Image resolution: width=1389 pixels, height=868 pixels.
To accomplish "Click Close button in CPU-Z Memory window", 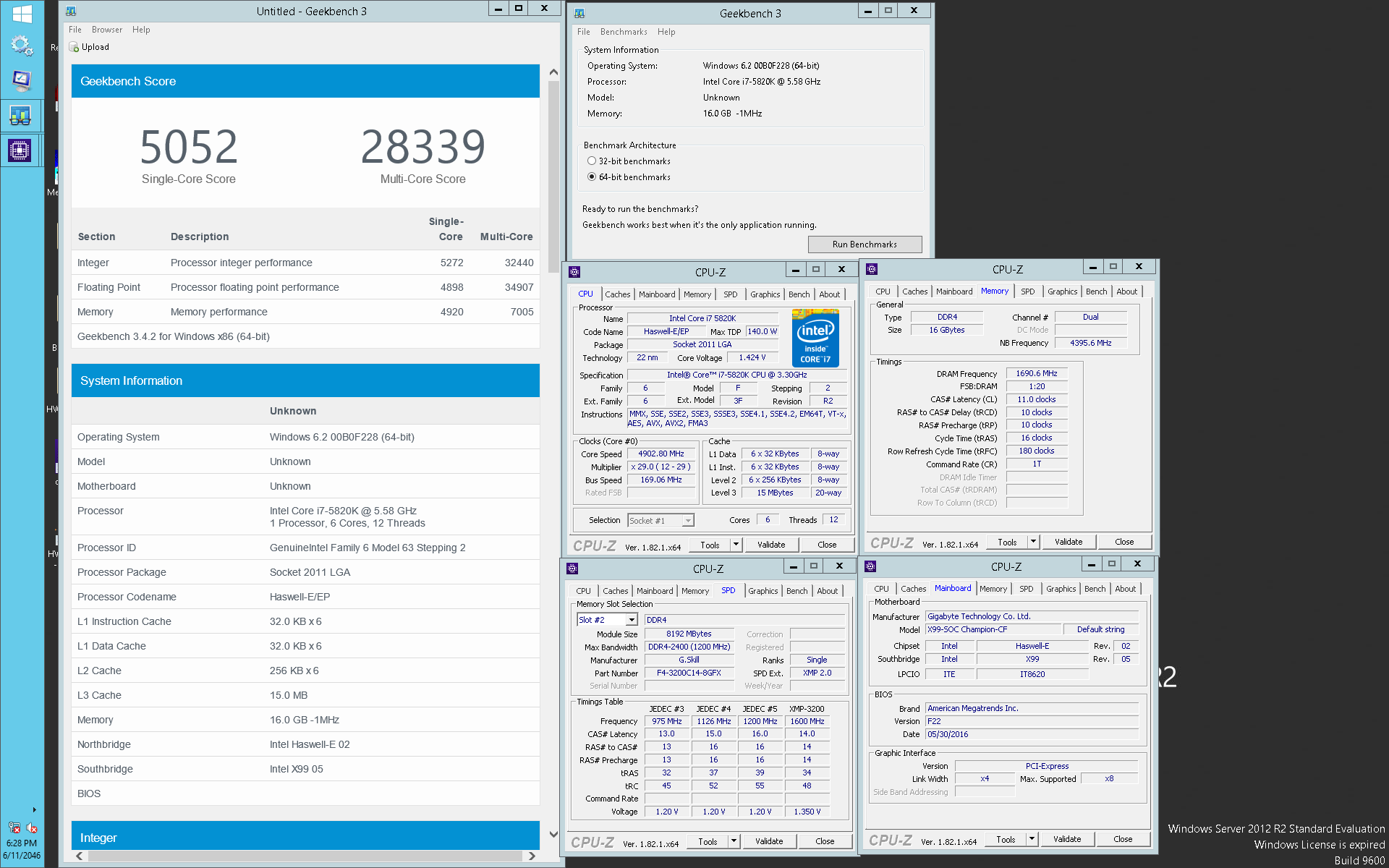I will [x=1124, y=542].
